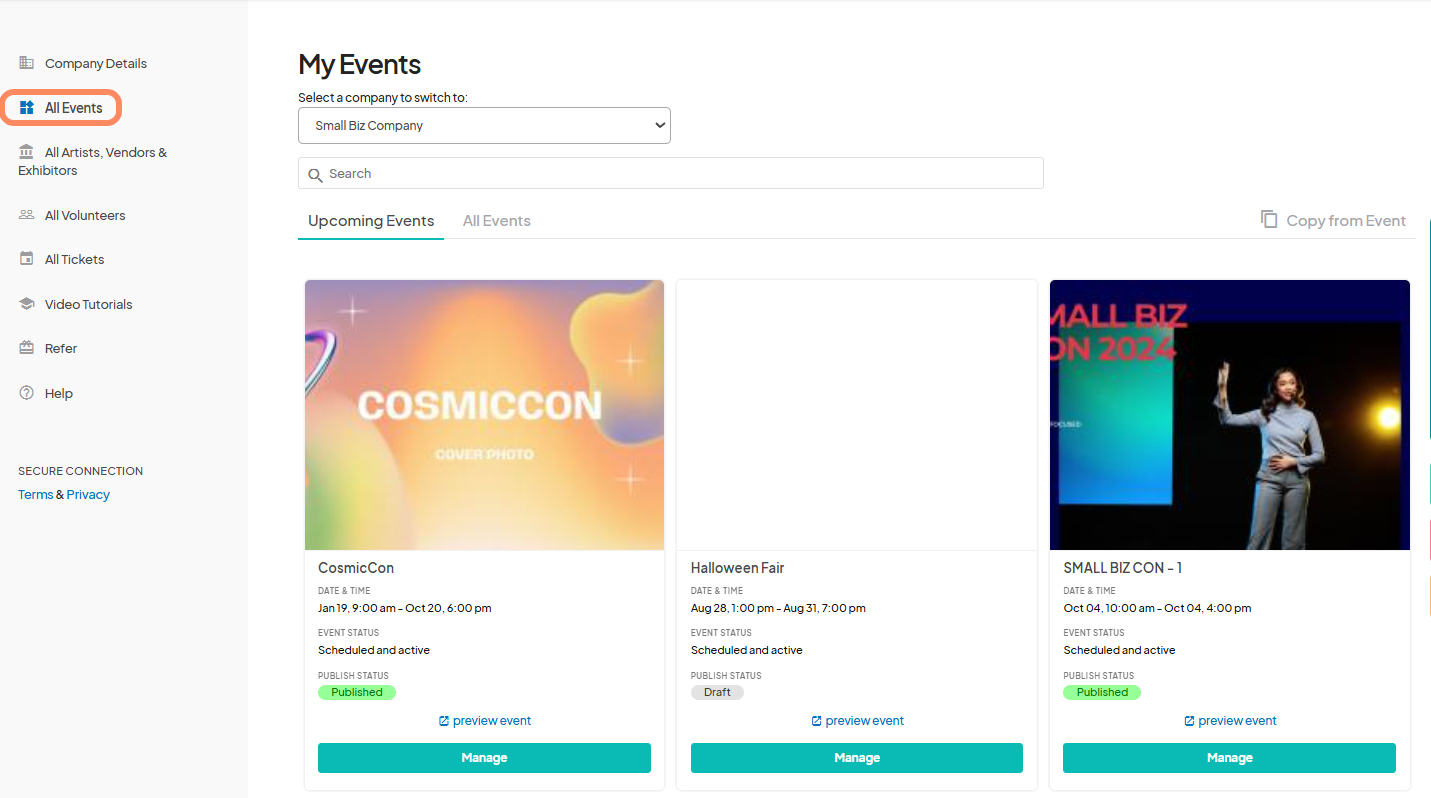This screenshot has height=798, width=1431.
Task: Open Video Tutorials via the graduation cap icon
Action: [26, 303]
